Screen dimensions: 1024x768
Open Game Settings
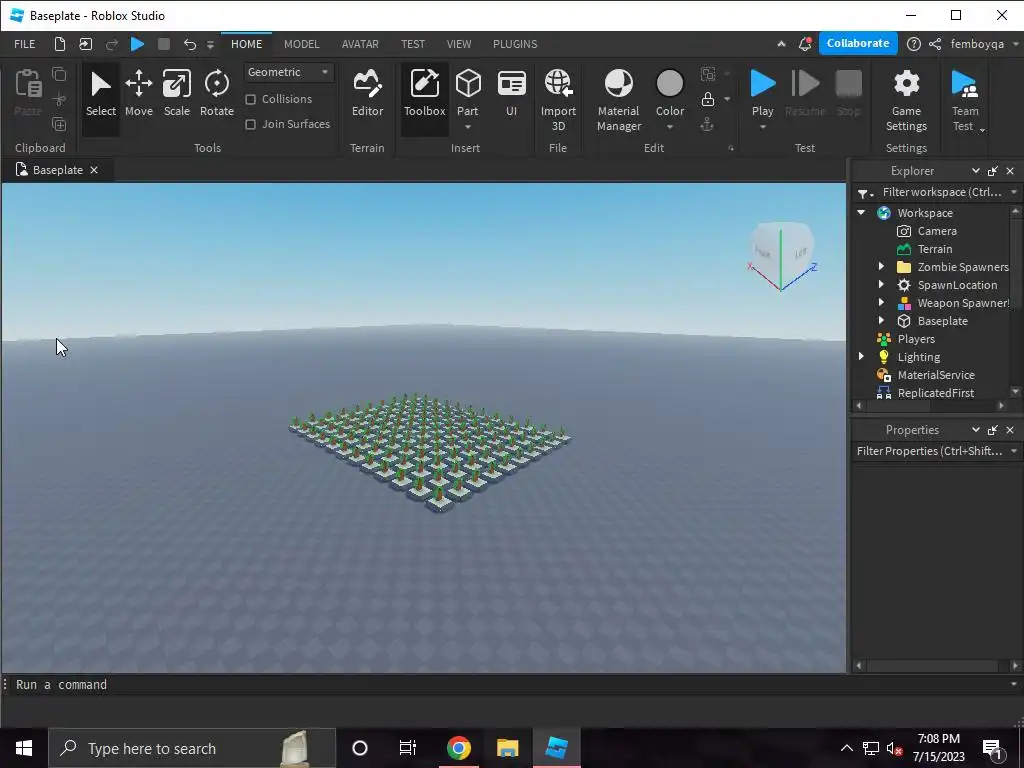point(906,99)
